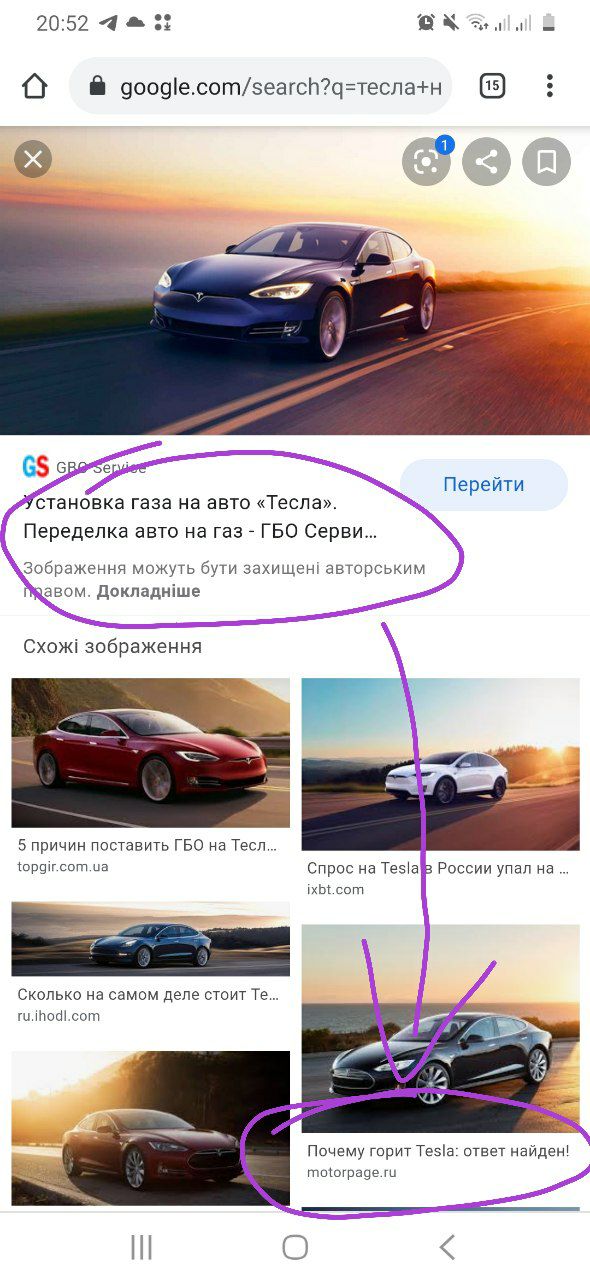Image resolution: width=590 pixels, height=1280 pixels.
Task: Tap the Android home navigation button
Action: pyautogui.click(x=295, y=1246)
